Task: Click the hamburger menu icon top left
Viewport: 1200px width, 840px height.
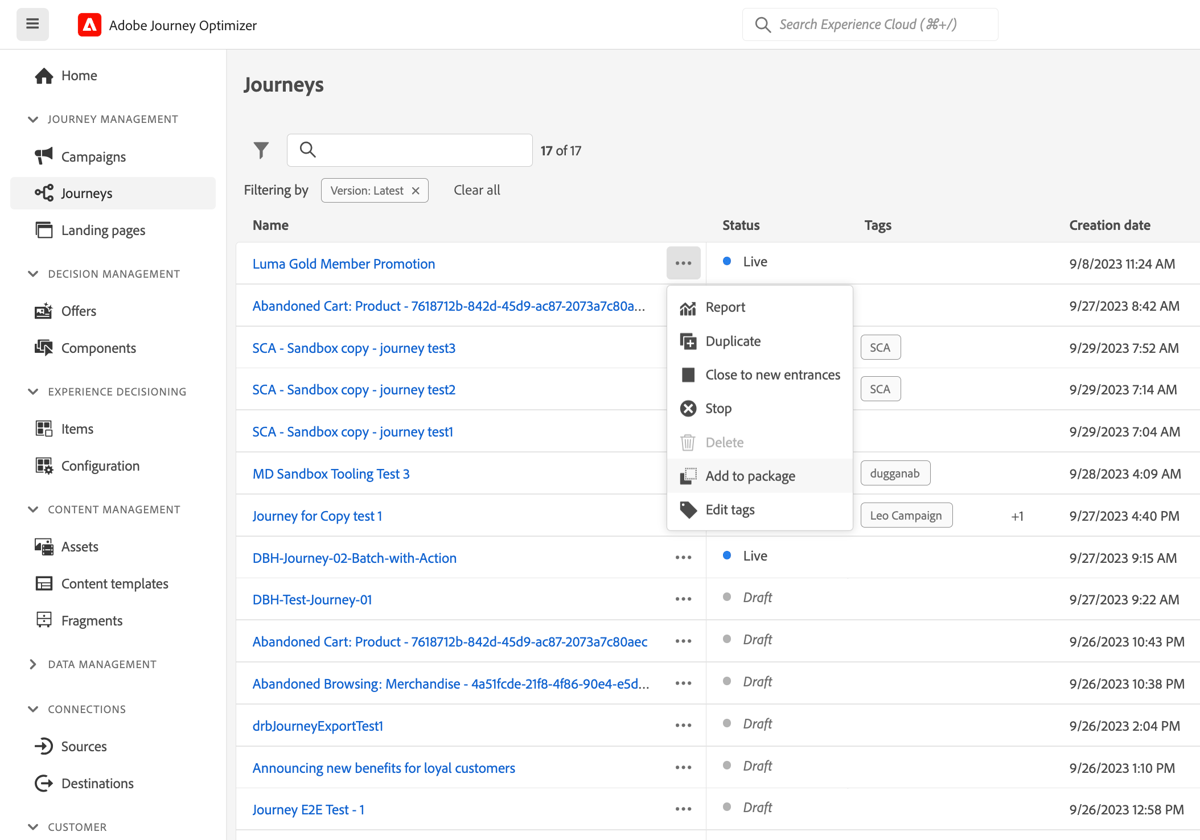Action: (32, 24)
